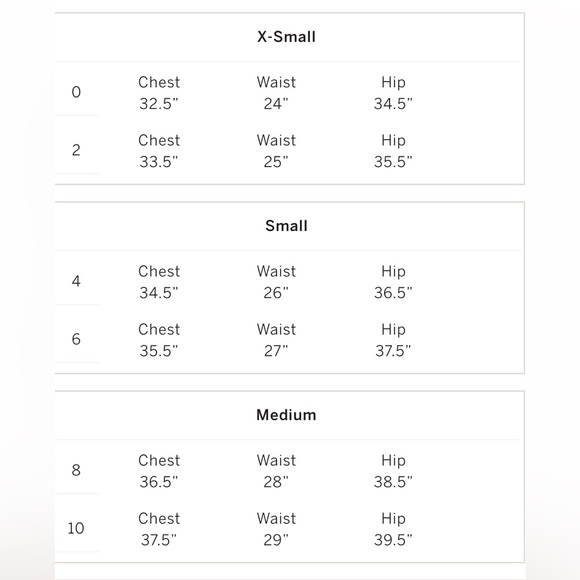580x580 pixels.
Task: Select the Chest 32.5" measurement
Action: point(159,93)
